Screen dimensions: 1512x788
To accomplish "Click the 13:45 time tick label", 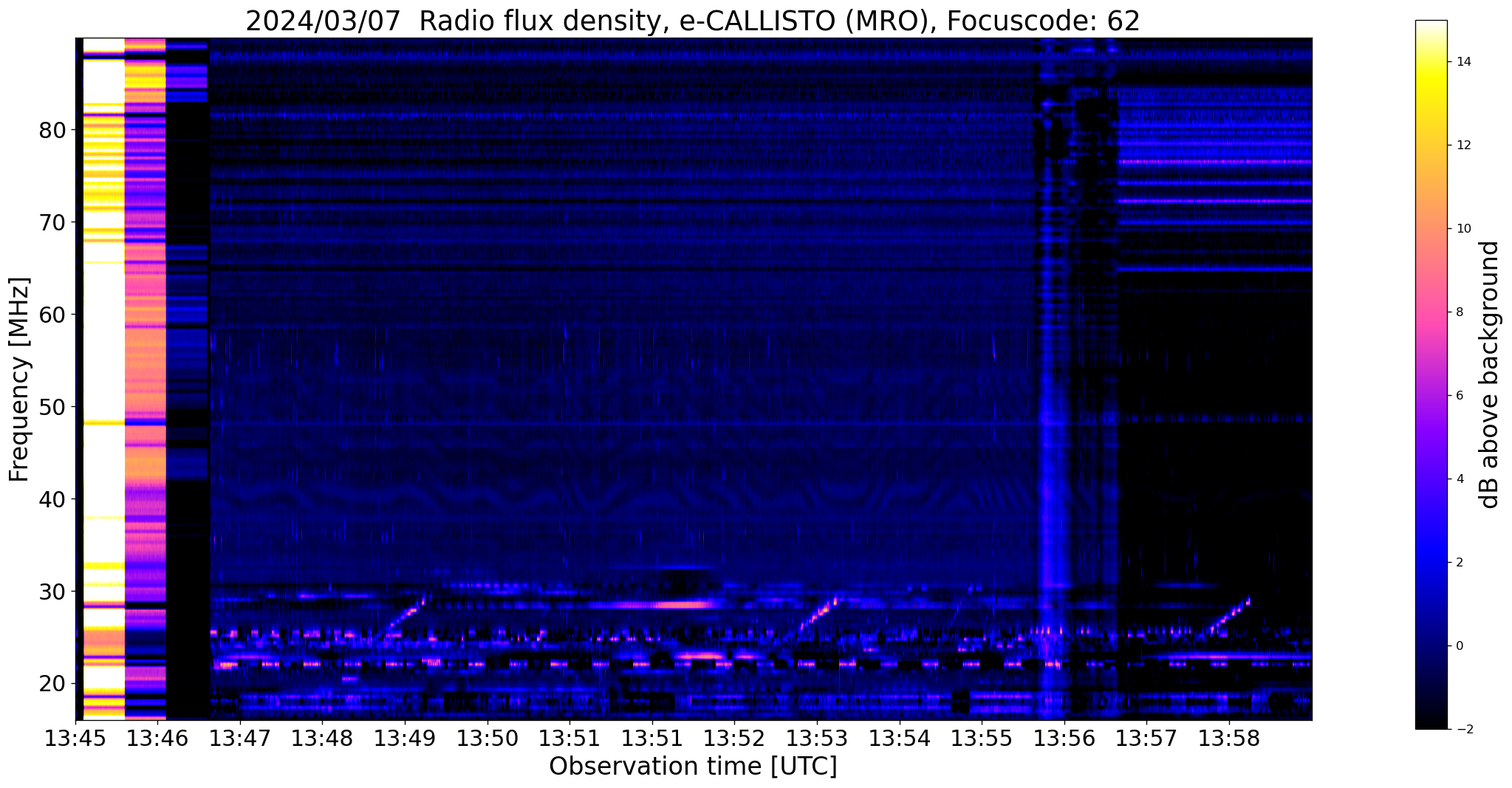I will [75, 739].
